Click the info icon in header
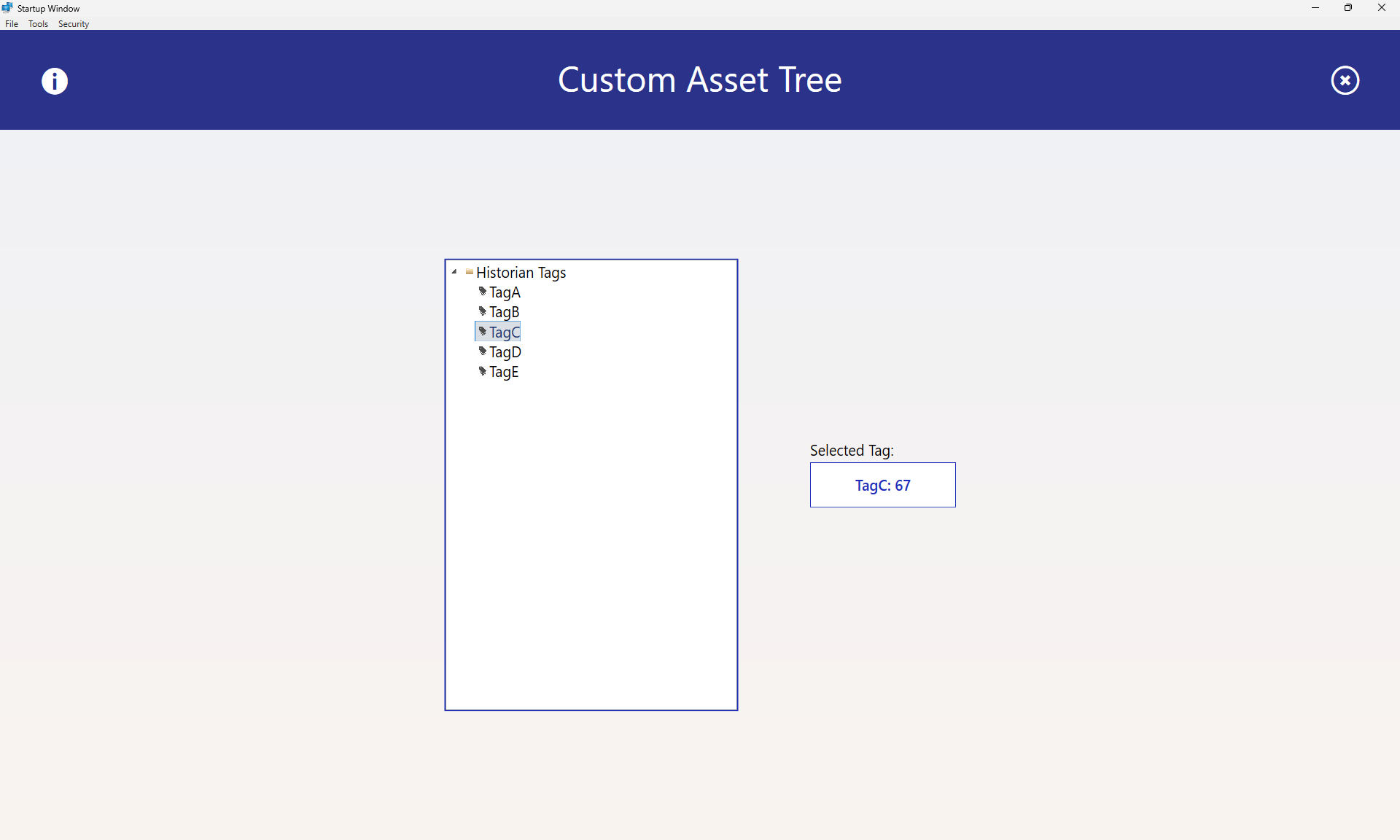This screenshot has width=1400, height=840. point(55,81)
